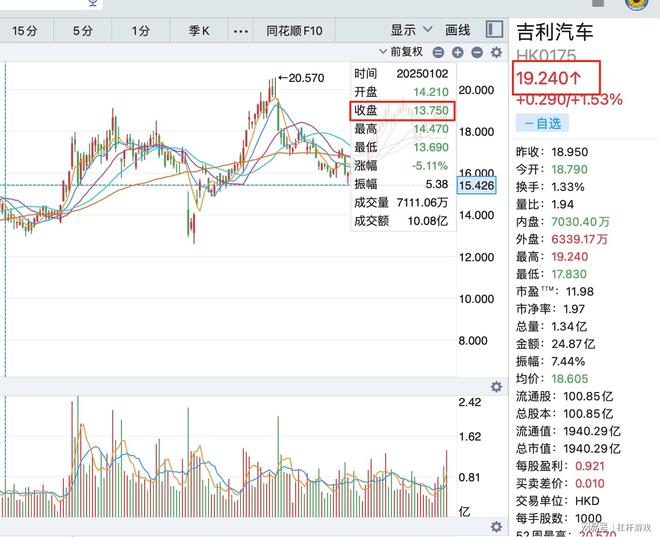Remove stock via the －自选 button

tap(542, 123)
